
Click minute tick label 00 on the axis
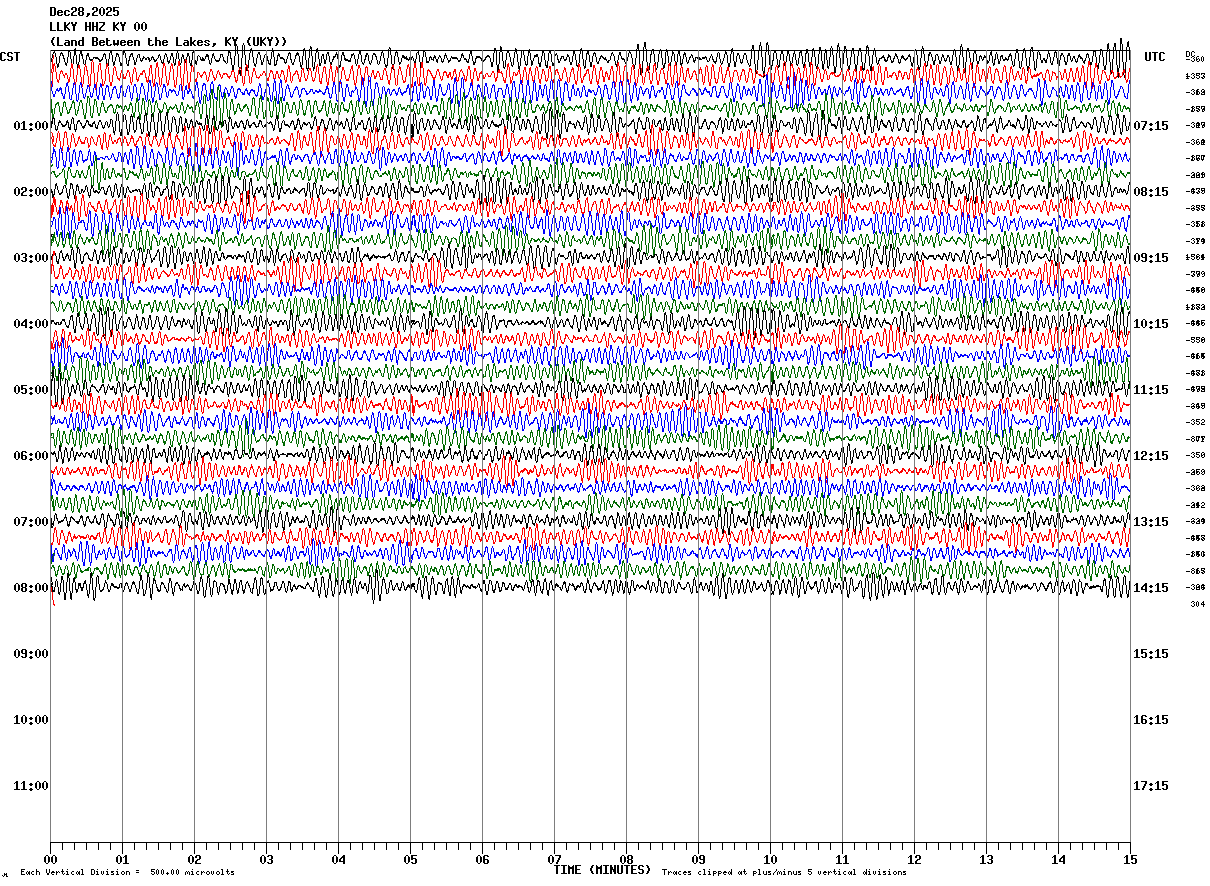pos(50,860)
